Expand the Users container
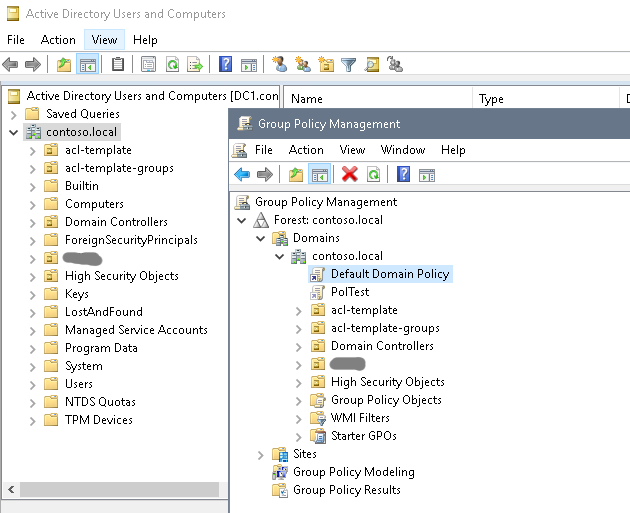 coord(33,385)
